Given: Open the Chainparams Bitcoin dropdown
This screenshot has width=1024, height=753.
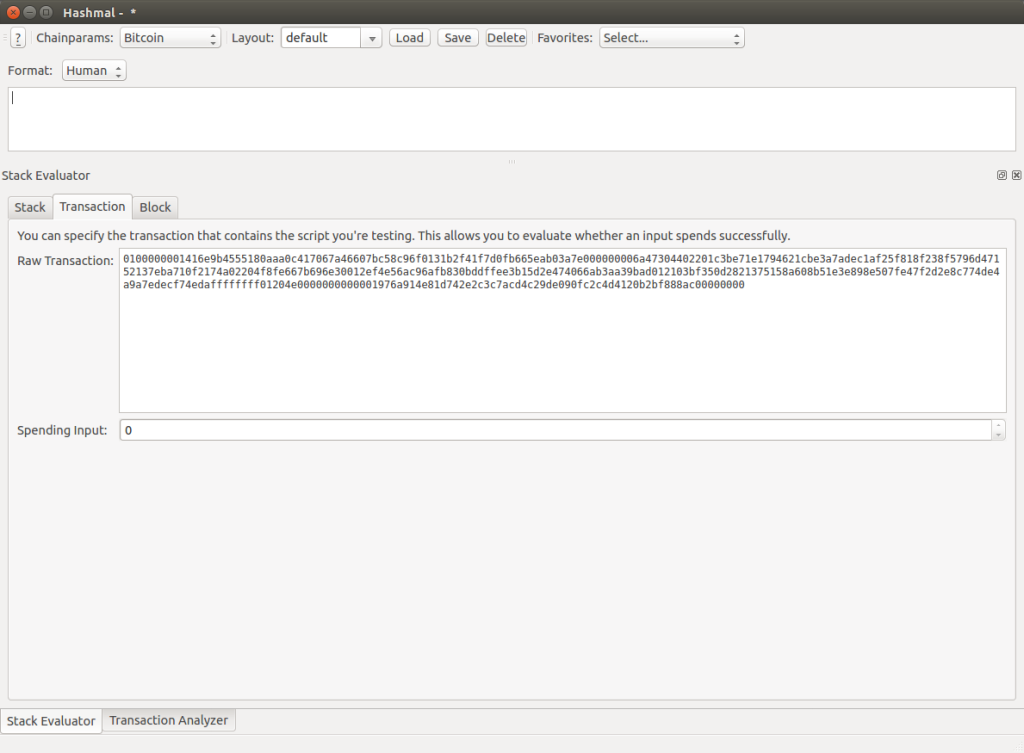Looking at the screenshot, I should click(x=170, y=38).
